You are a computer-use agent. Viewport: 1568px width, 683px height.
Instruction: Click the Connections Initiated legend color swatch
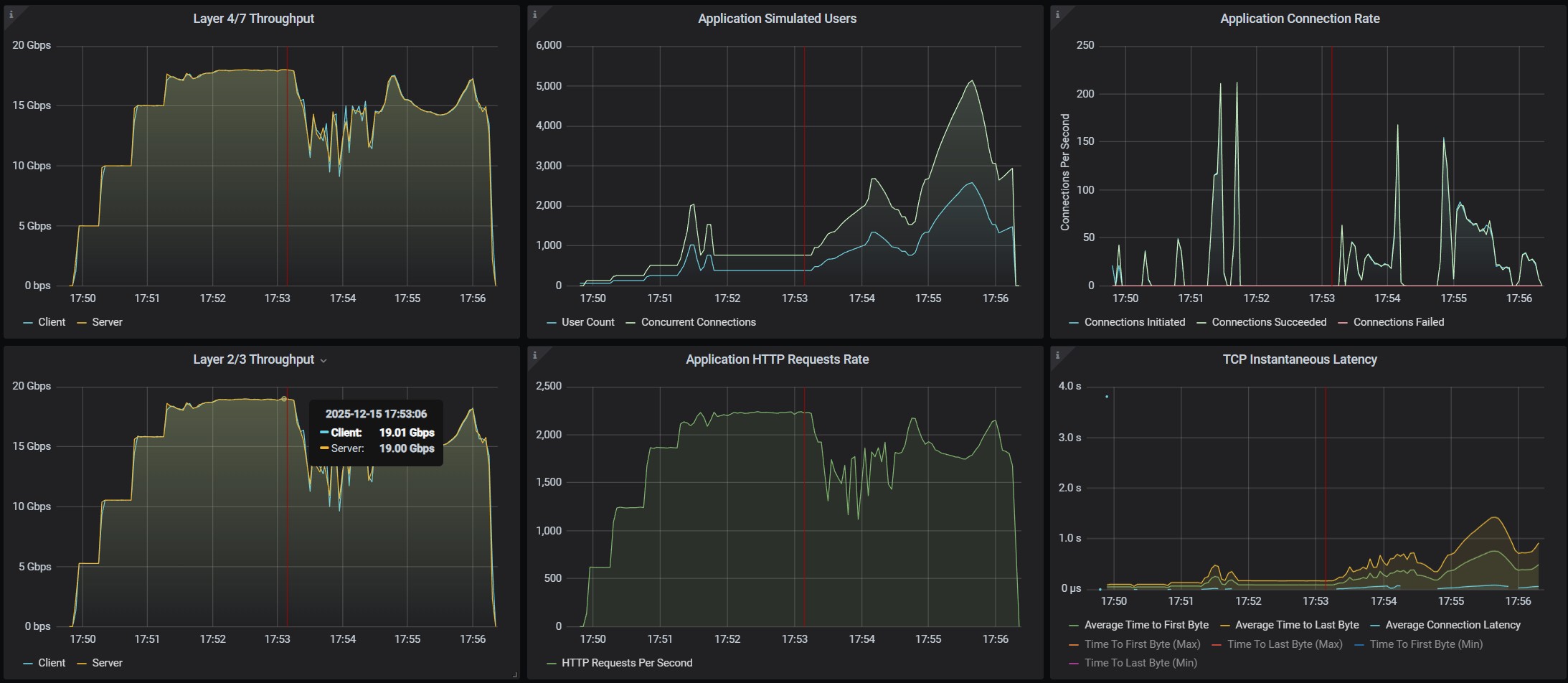point(1074,323)
